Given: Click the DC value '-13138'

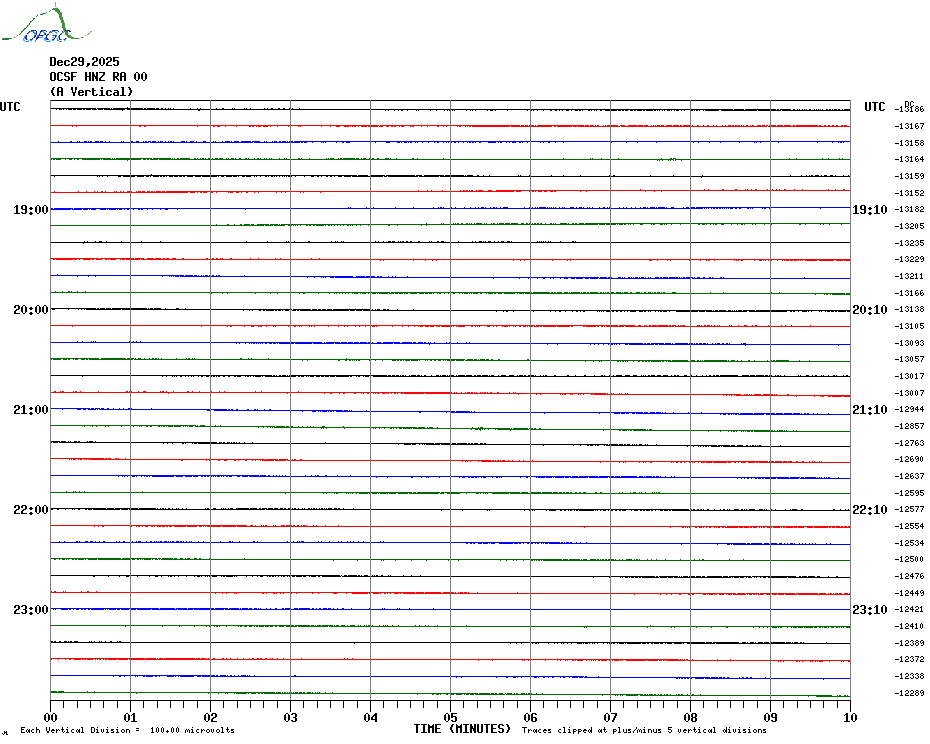Looking at the screenshot, I should pyautogui.click(x=909, y=309).
